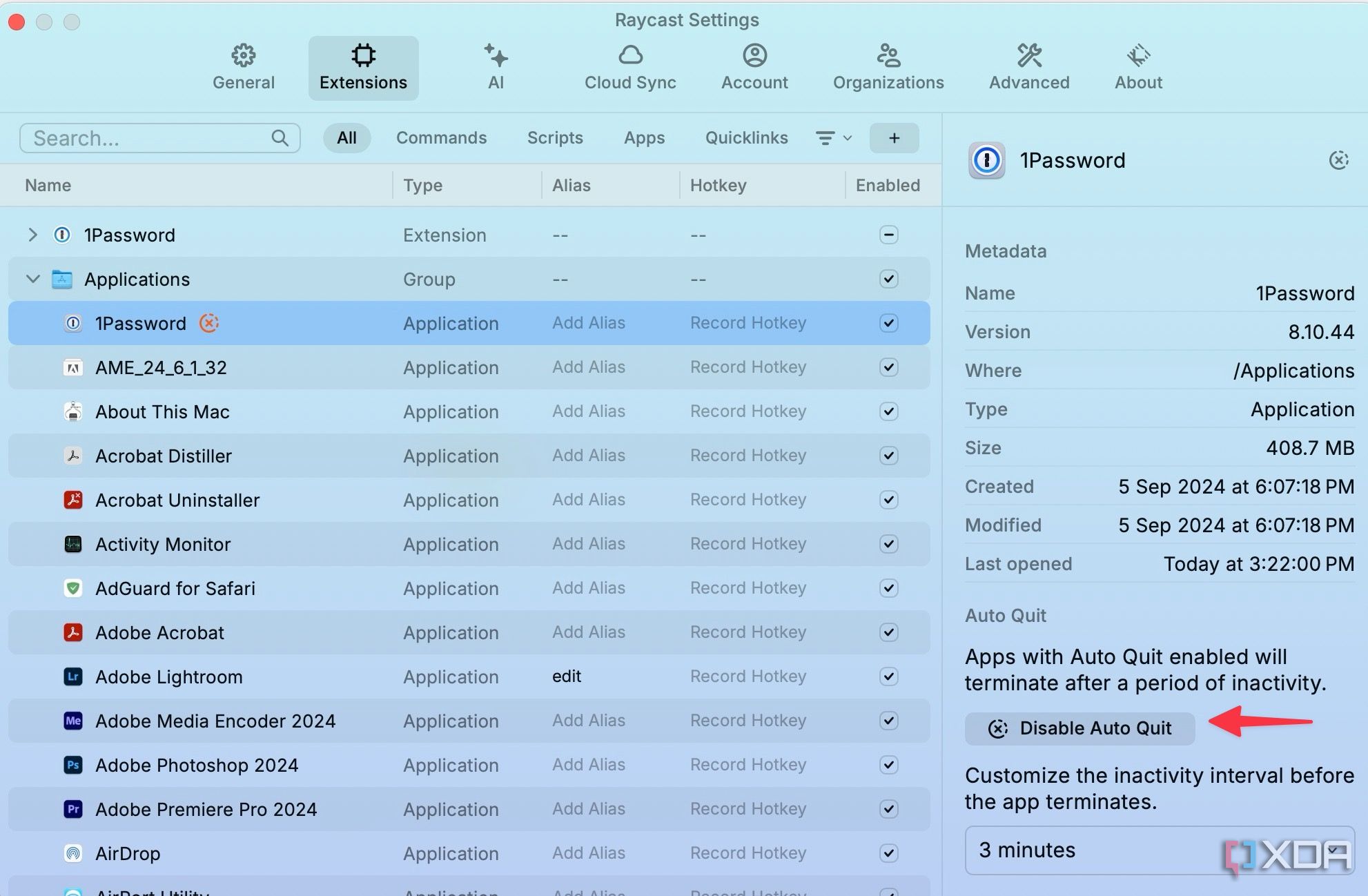Image resolution: width=1368 pixels, height=896 pixels.
Task: Toggle enabled checkbox for Adobe Media Encoder 2024
Action: point(888,720)
